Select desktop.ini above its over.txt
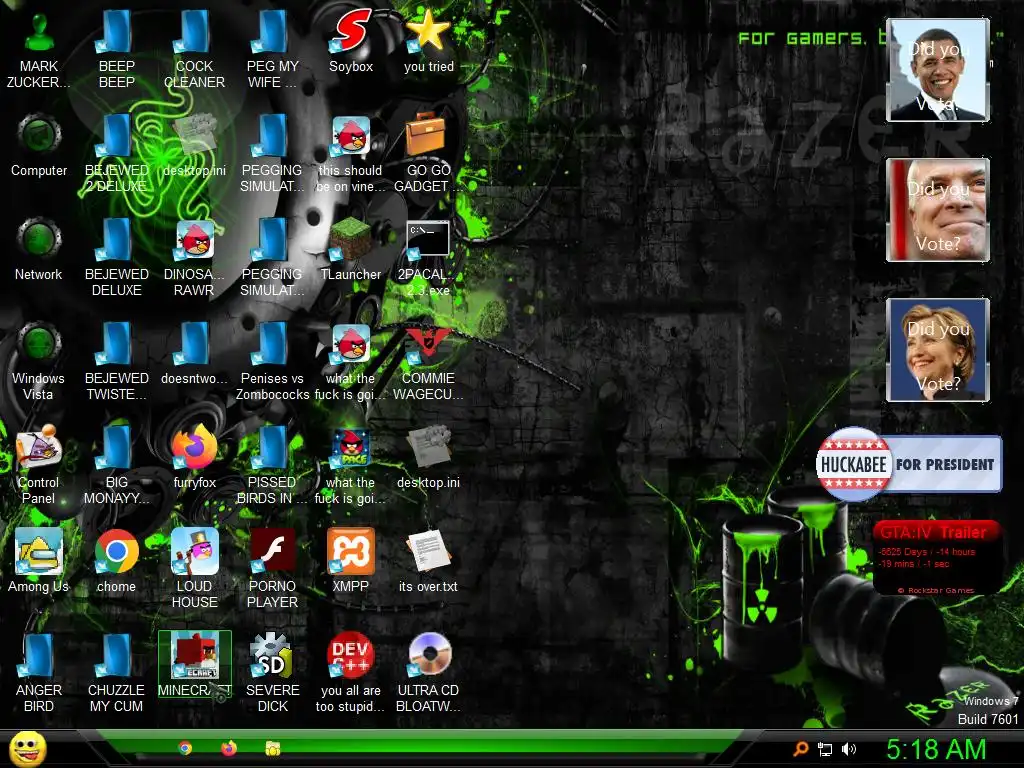 coord(428,457)
